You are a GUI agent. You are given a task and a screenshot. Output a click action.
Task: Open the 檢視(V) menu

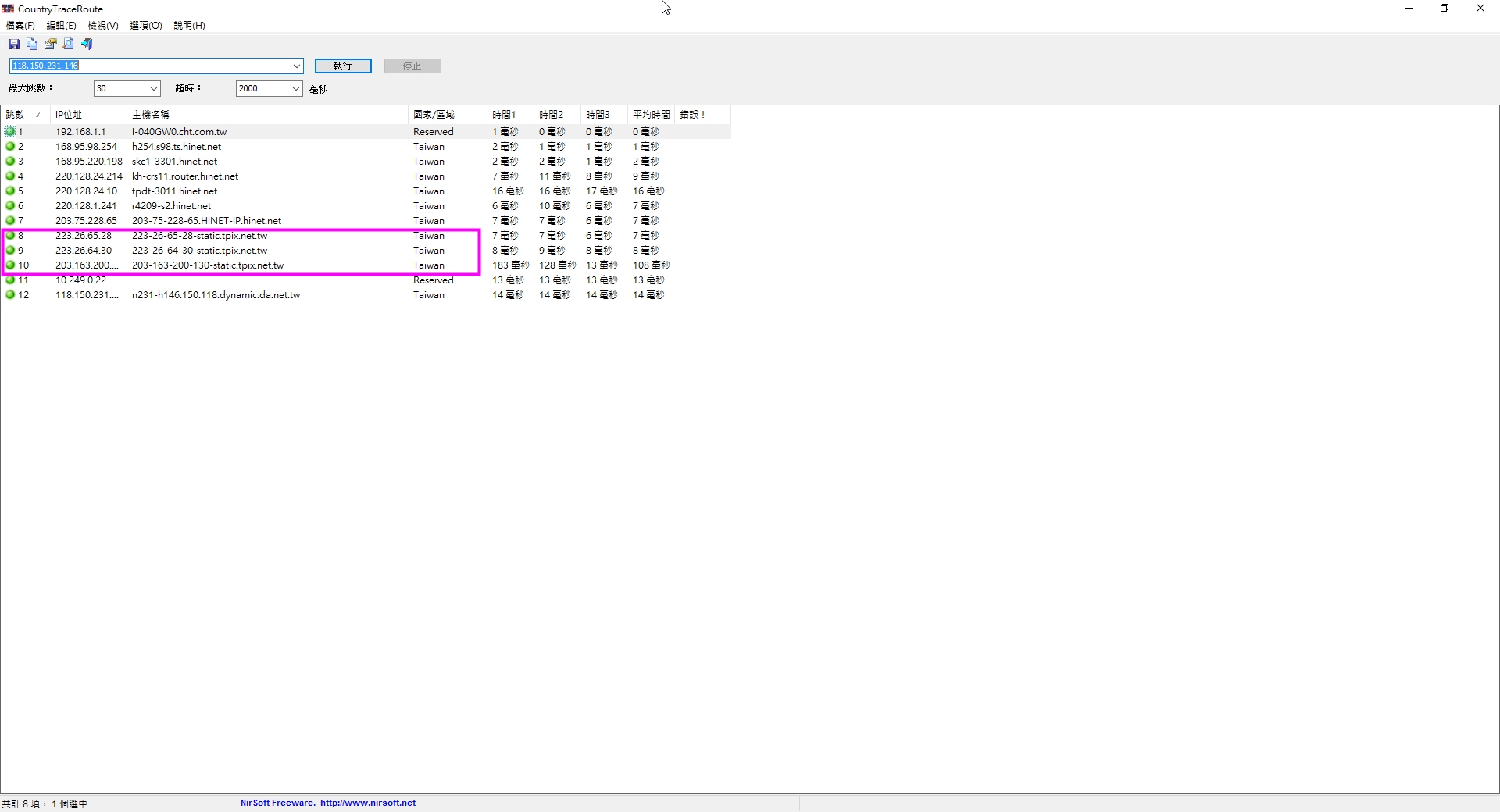[103, 26]
